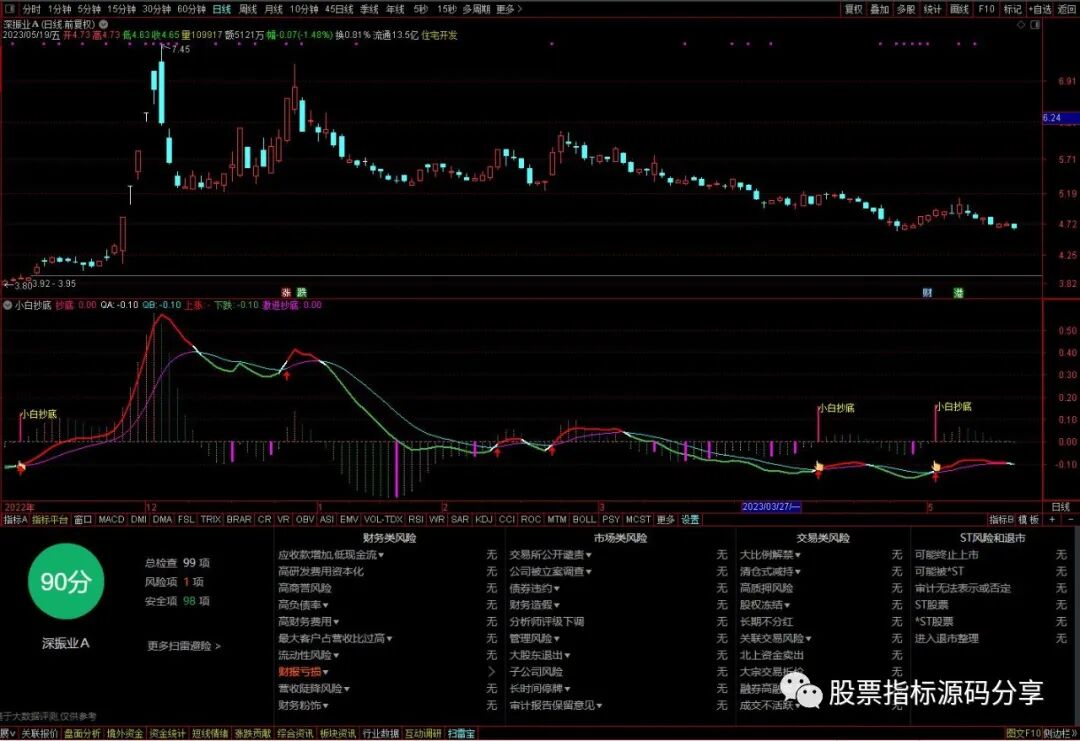Viewport: 1080px width, 741px height.
Task: Open the 更多扫雷避险 link
Action: 184,646
